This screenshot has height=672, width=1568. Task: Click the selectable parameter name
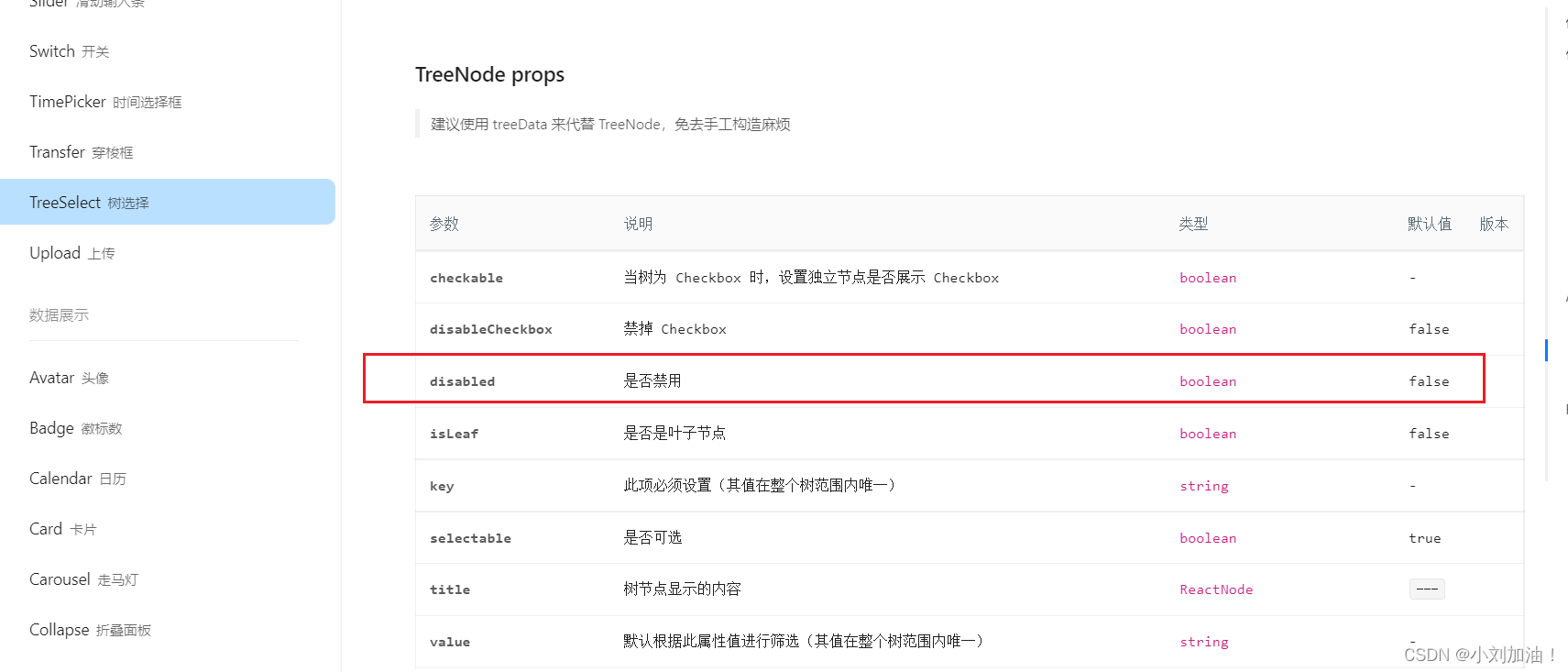coord(471,538)
